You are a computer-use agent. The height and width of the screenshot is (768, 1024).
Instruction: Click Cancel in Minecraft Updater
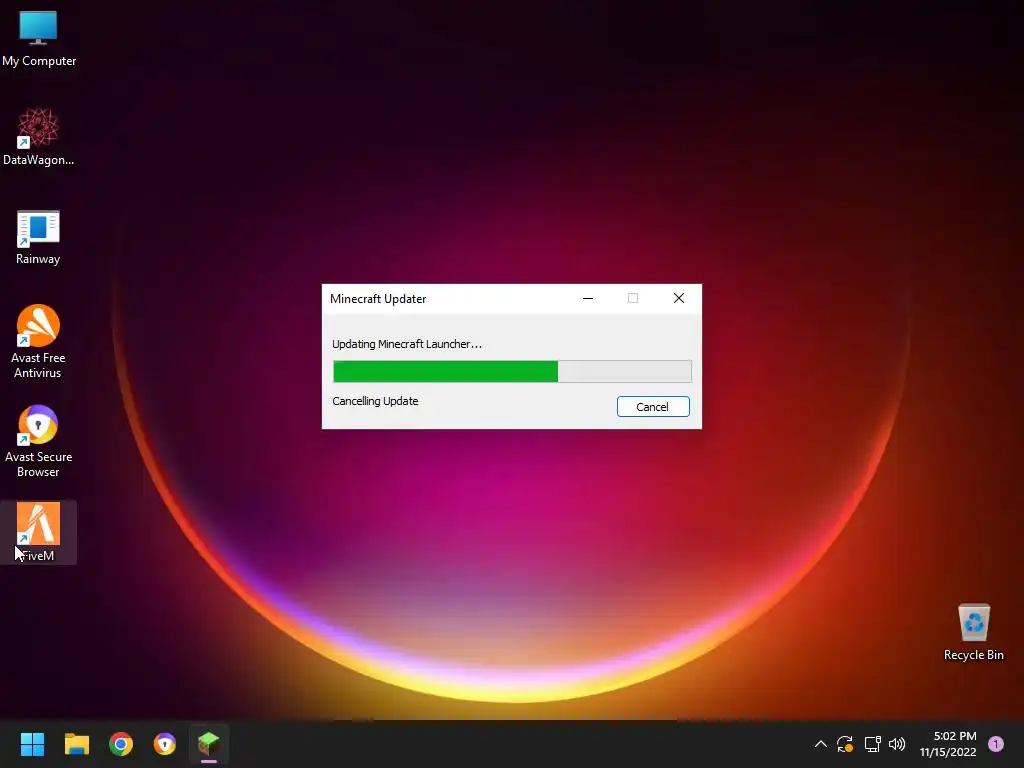[x=653, y=407]
